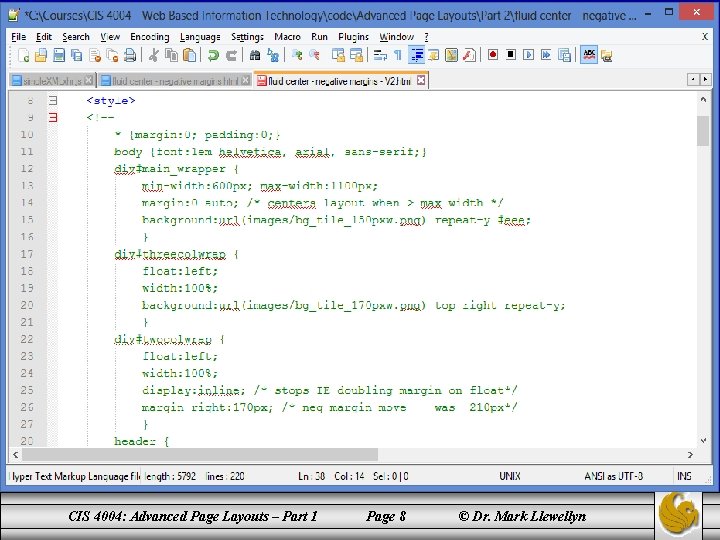Screen dimensions: 720x540
Task: Open the Window menu
Action: [x=396, y=37]
